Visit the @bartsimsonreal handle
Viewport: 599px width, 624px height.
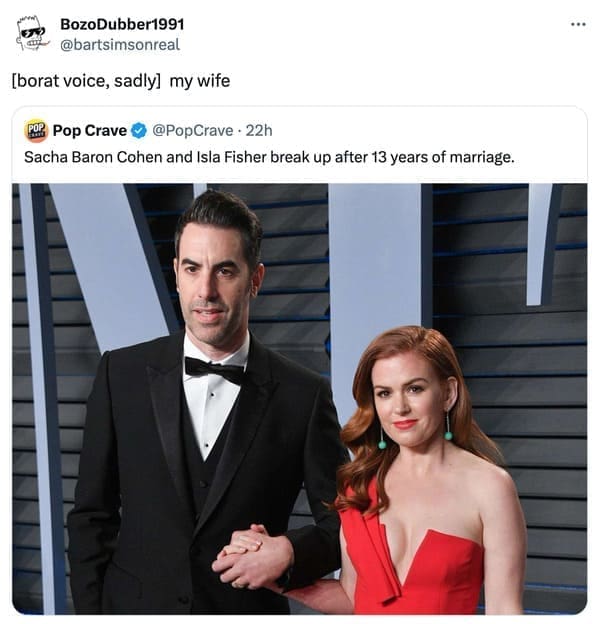[x=120, y=45]
